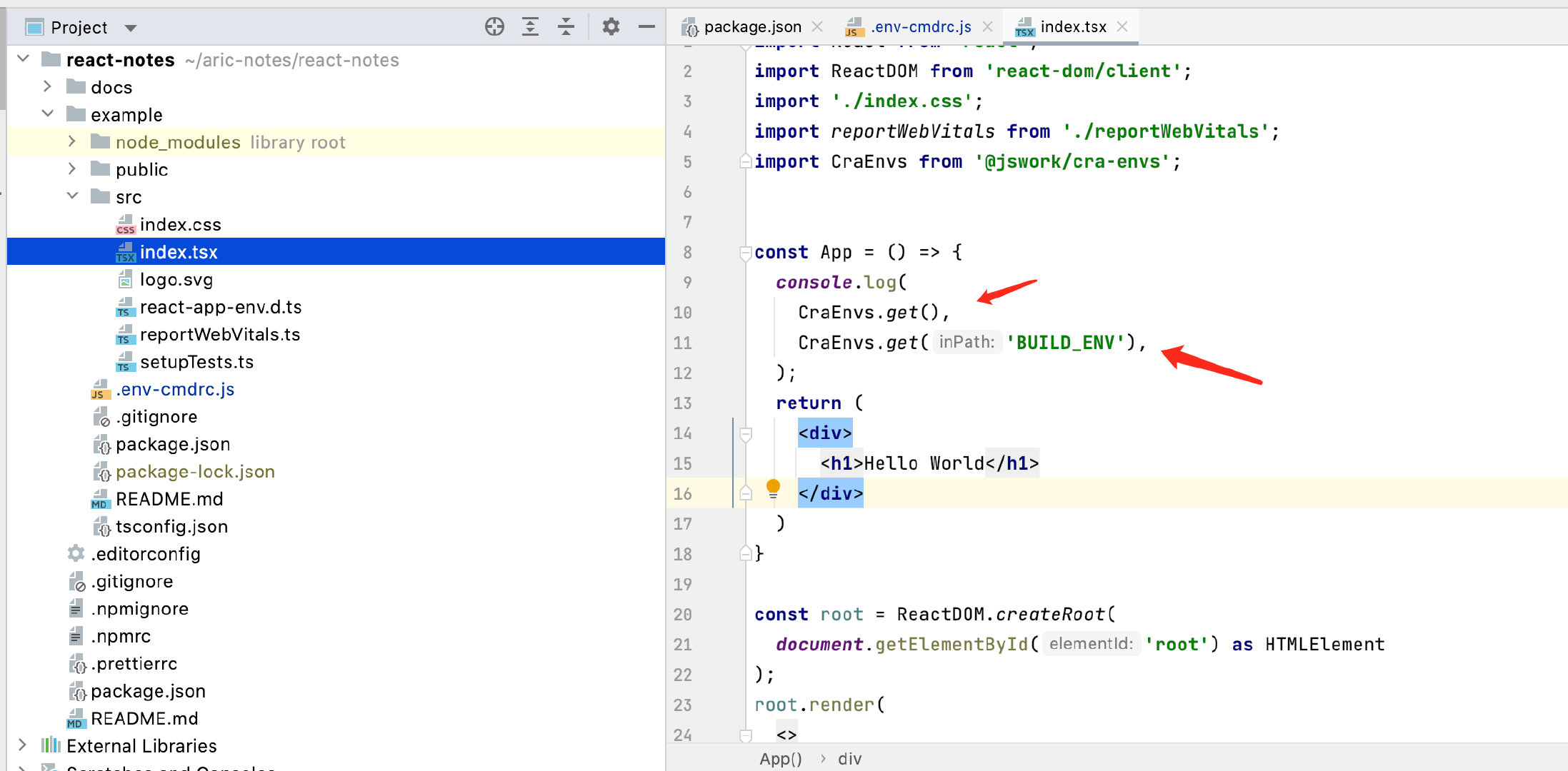Image resolution: width=1568 pixels, height=771 pixels.
Task: Collapse the example folder
Action: [48, 114]
